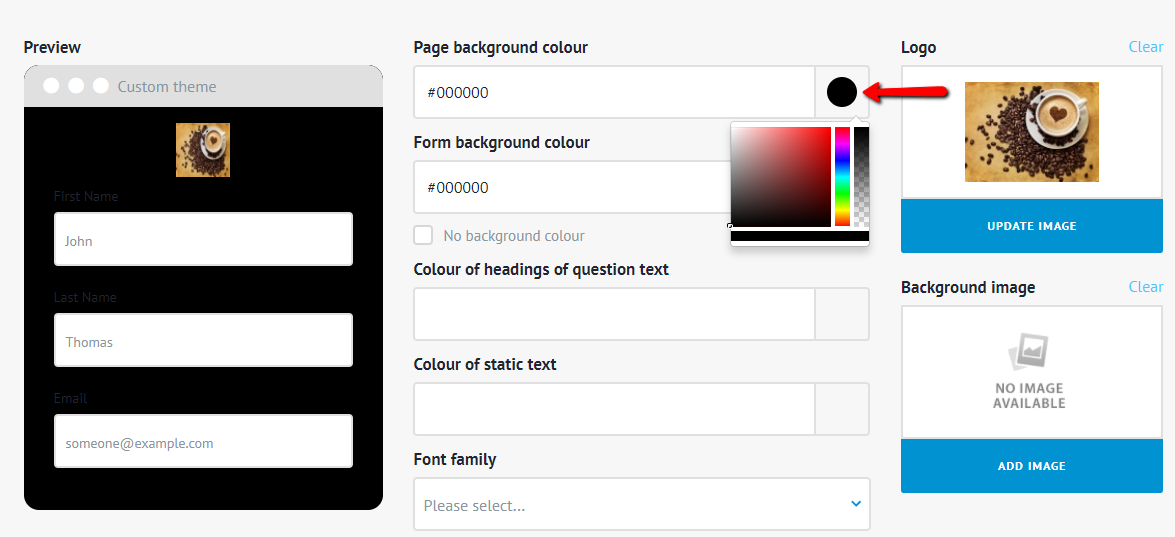Enable the No background colour checkbox

424,235
